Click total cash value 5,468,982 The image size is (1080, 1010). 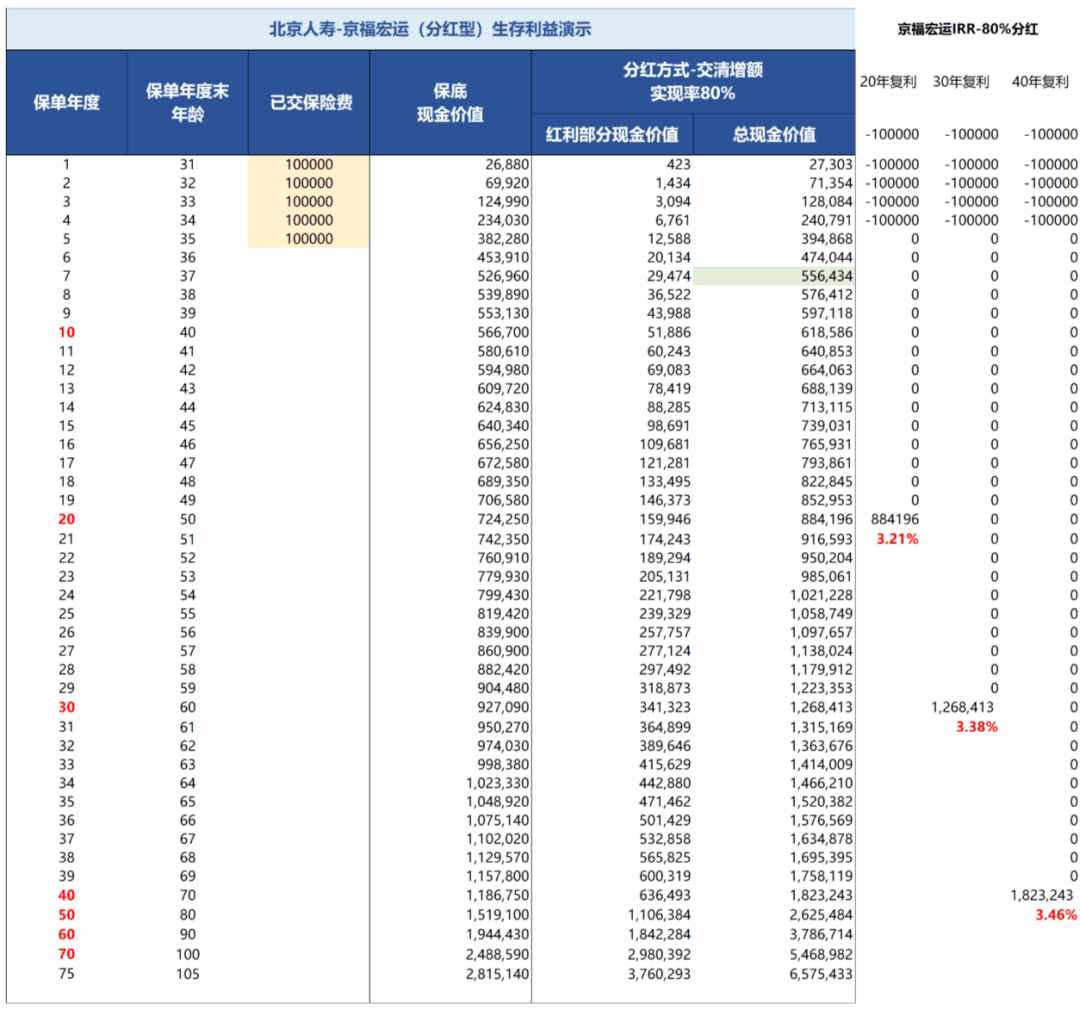[822, 954]
